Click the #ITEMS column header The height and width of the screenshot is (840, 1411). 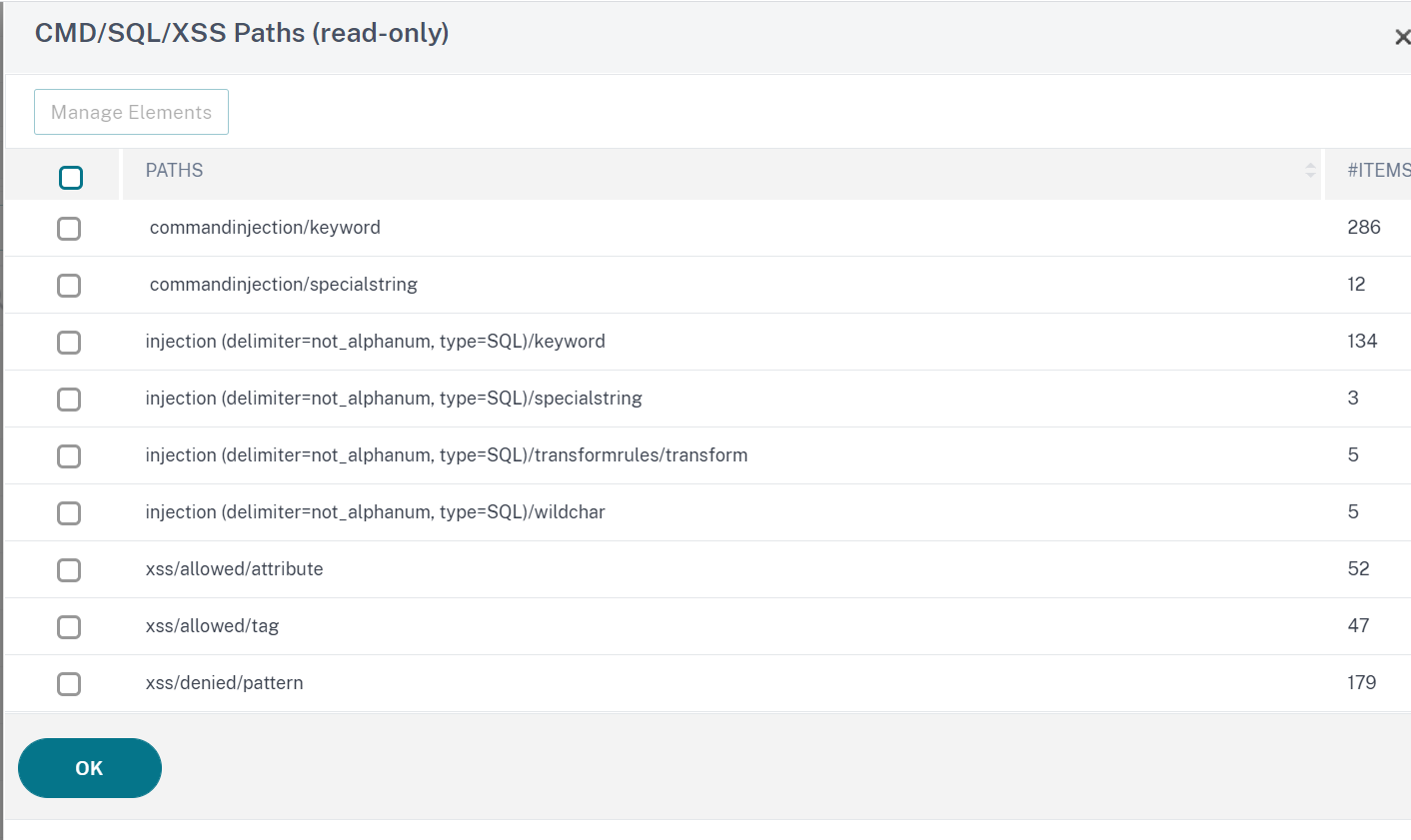point(1378,171)
